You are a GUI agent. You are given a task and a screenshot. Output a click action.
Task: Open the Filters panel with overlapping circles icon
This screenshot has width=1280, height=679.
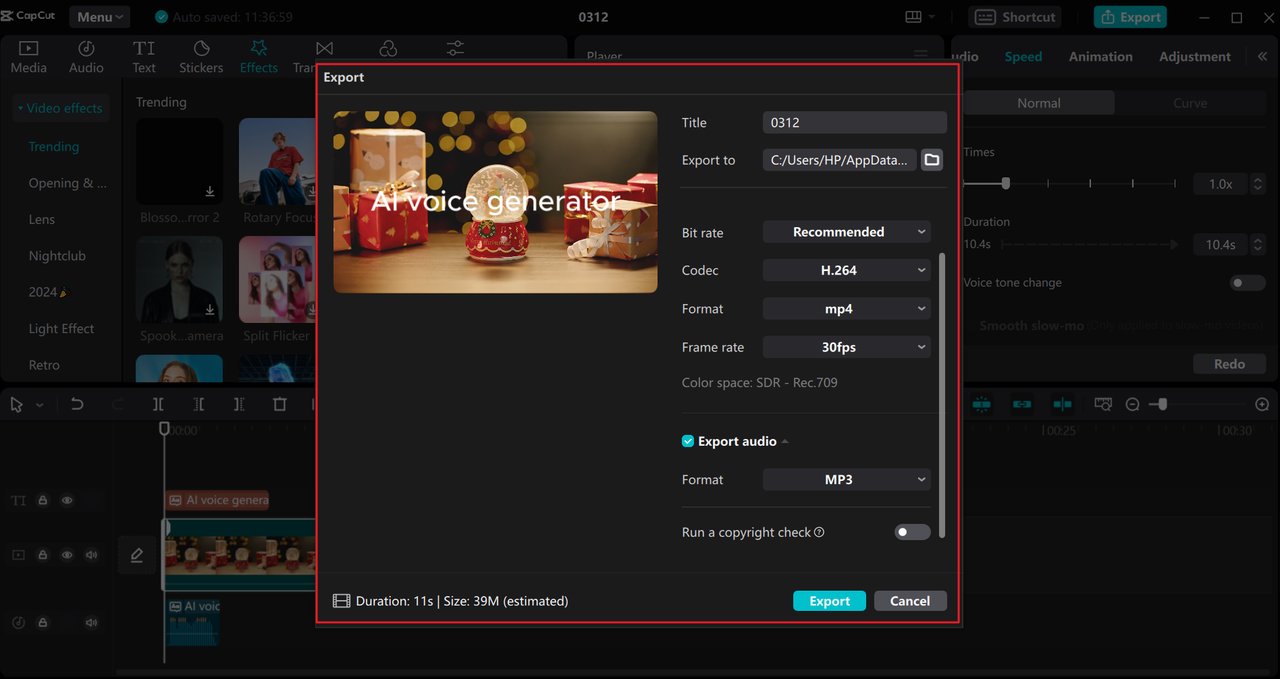click(389, 49)
